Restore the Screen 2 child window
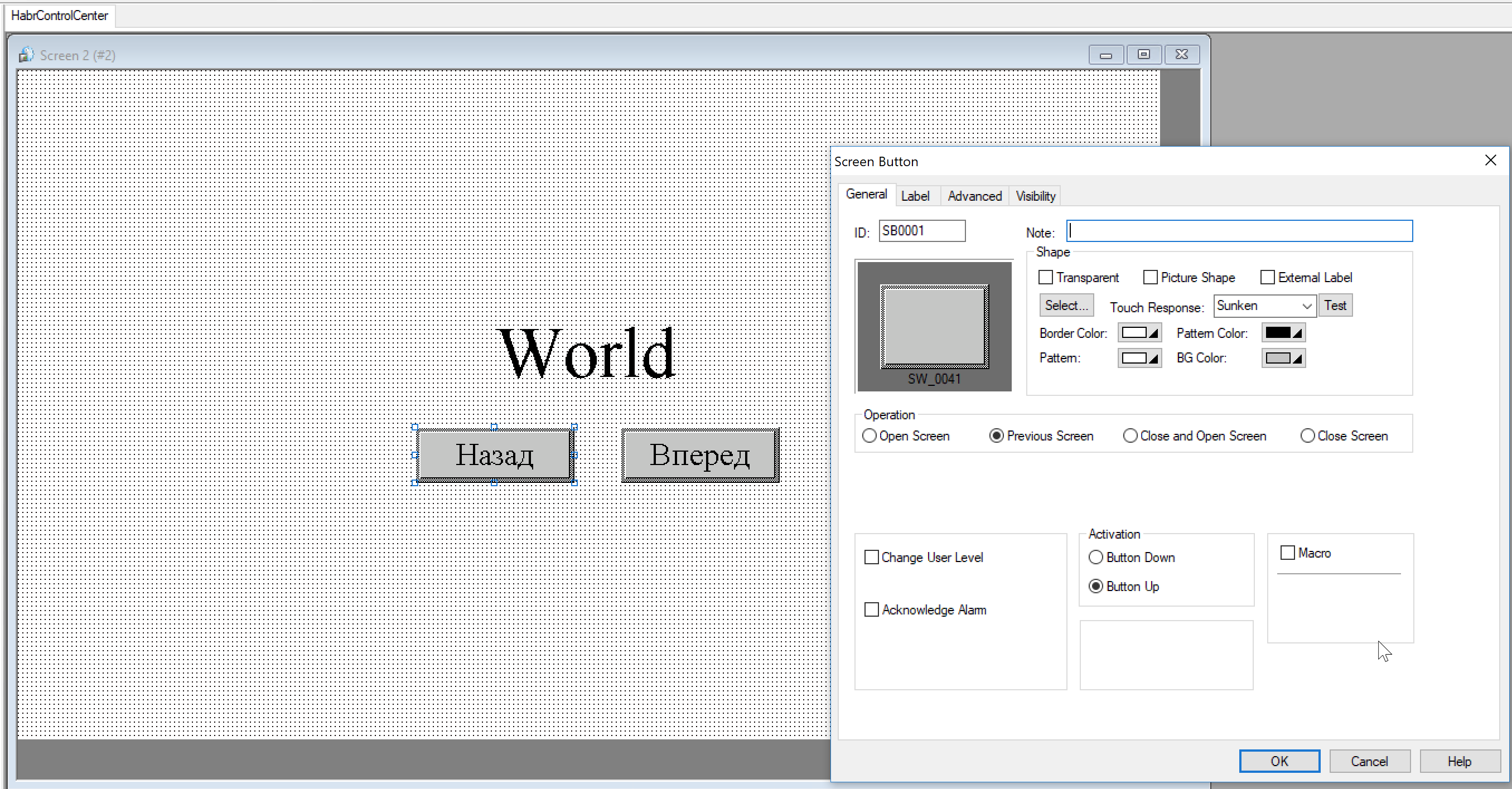Viewport: 1512px width, 789px height. pos(1143,55)
